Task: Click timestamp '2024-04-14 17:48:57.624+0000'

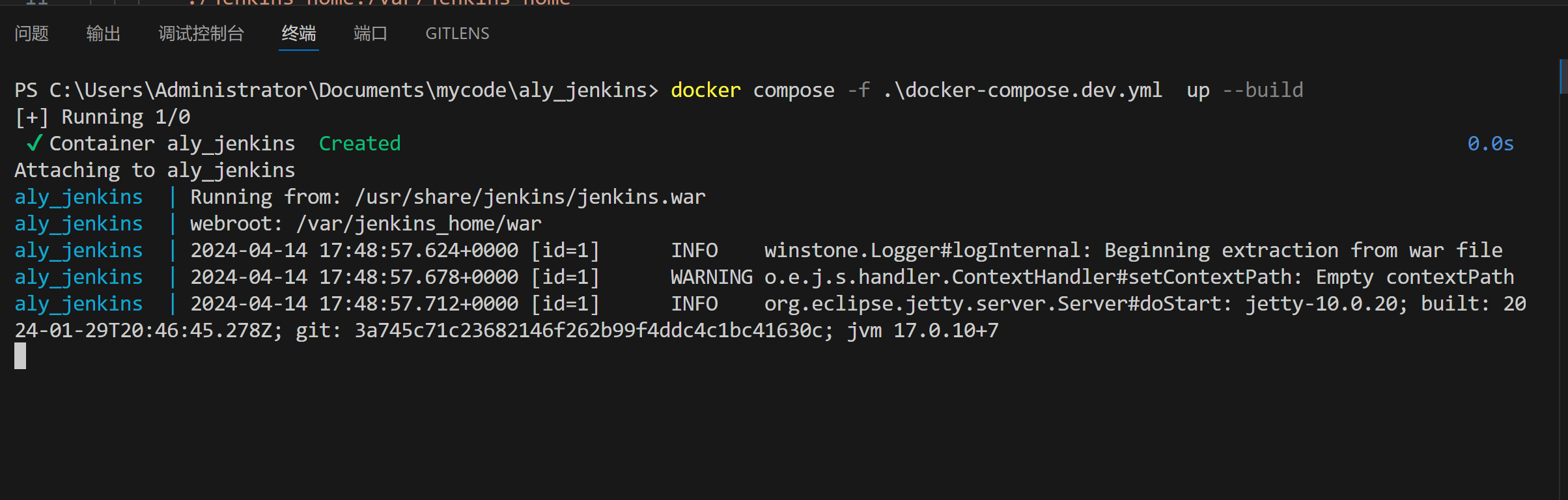Action: [354, 250]
